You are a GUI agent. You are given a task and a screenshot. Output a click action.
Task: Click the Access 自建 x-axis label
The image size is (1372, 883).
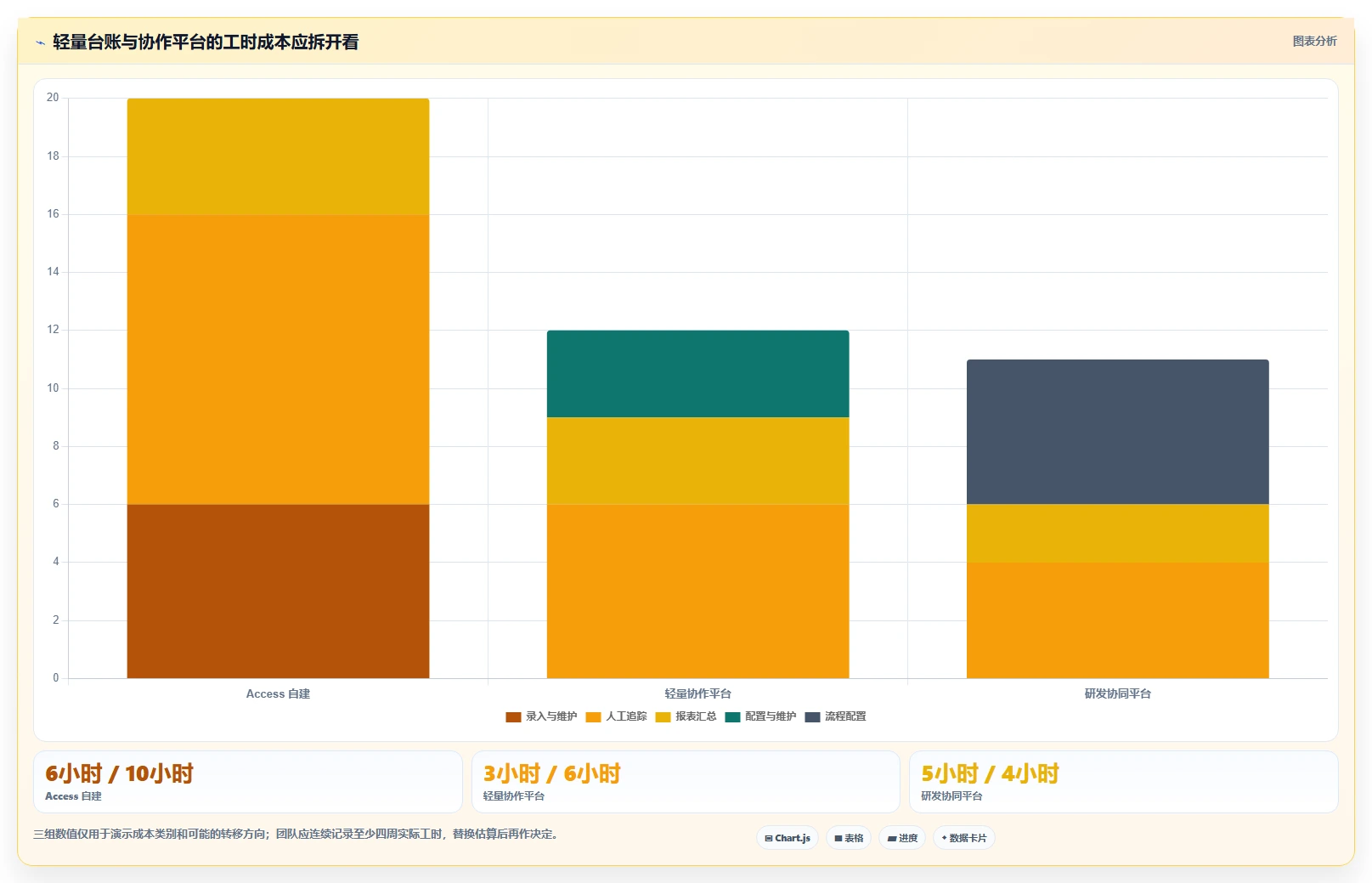pyautogui.click(x=278, y=694)
